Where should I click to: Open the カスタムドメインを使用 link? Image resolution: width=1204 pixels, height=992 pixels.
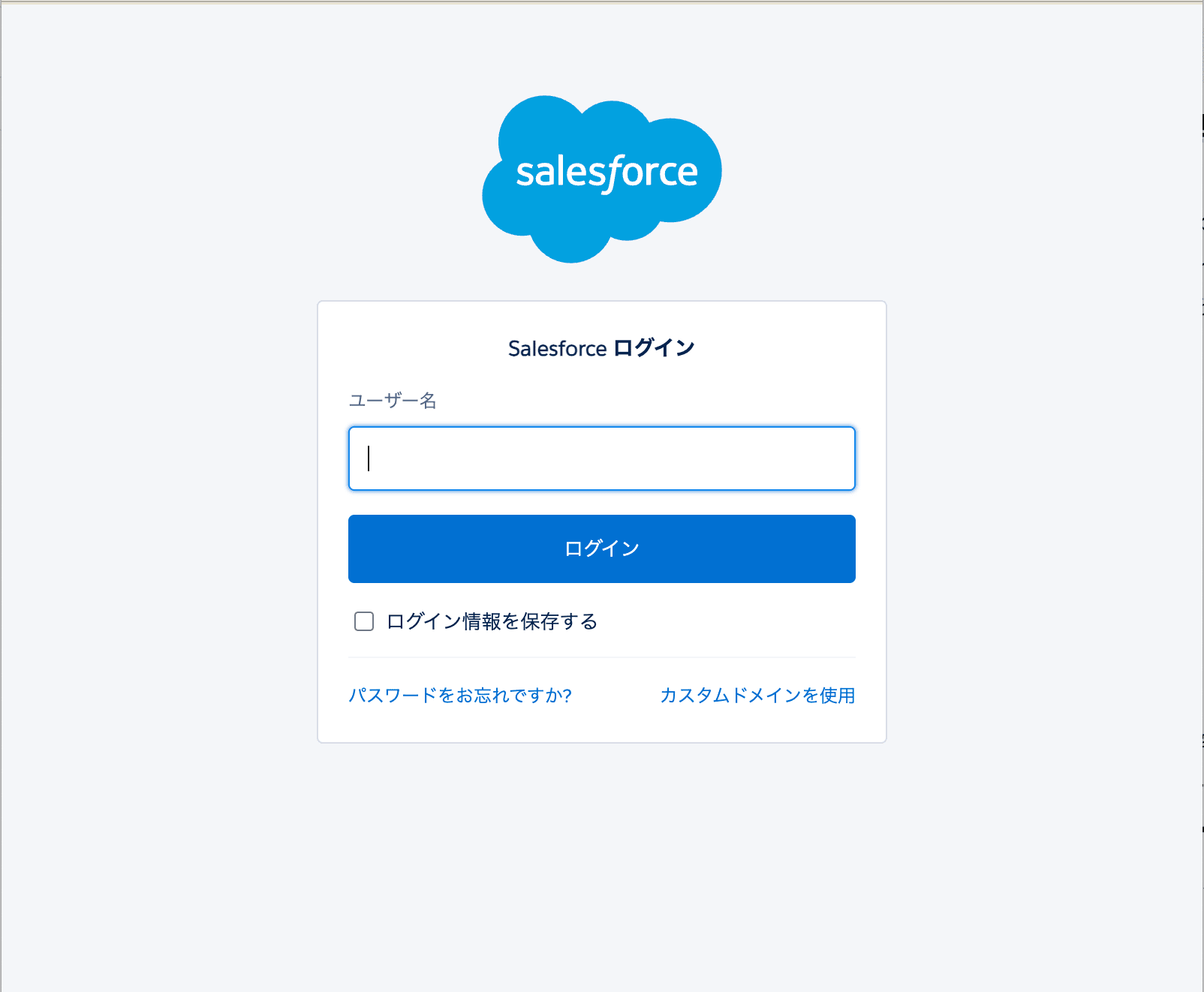tap(757, 696)
